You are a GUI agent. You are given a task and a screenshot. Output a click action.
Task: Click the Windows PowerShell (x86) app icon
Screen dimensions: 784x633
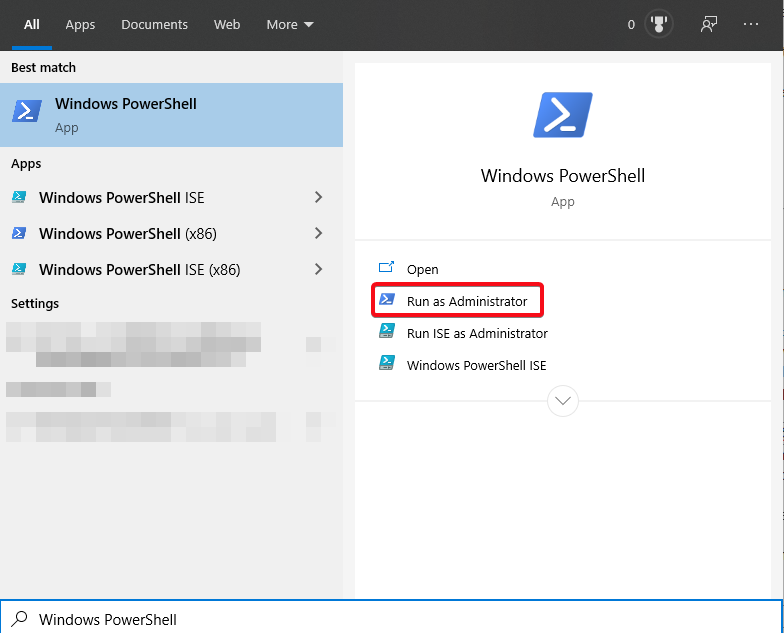(x=19, y=234)
